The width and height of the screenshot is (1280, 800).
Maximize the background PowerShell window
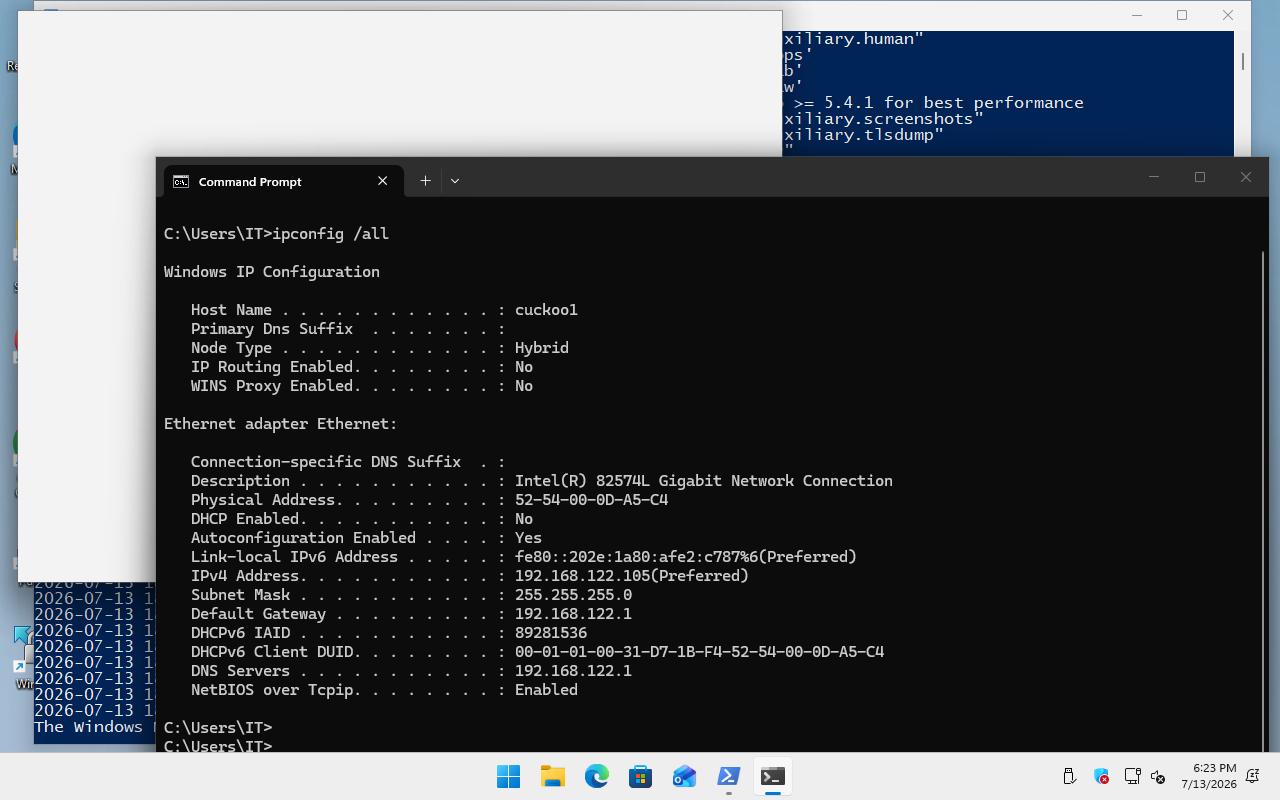[1182, 15]
